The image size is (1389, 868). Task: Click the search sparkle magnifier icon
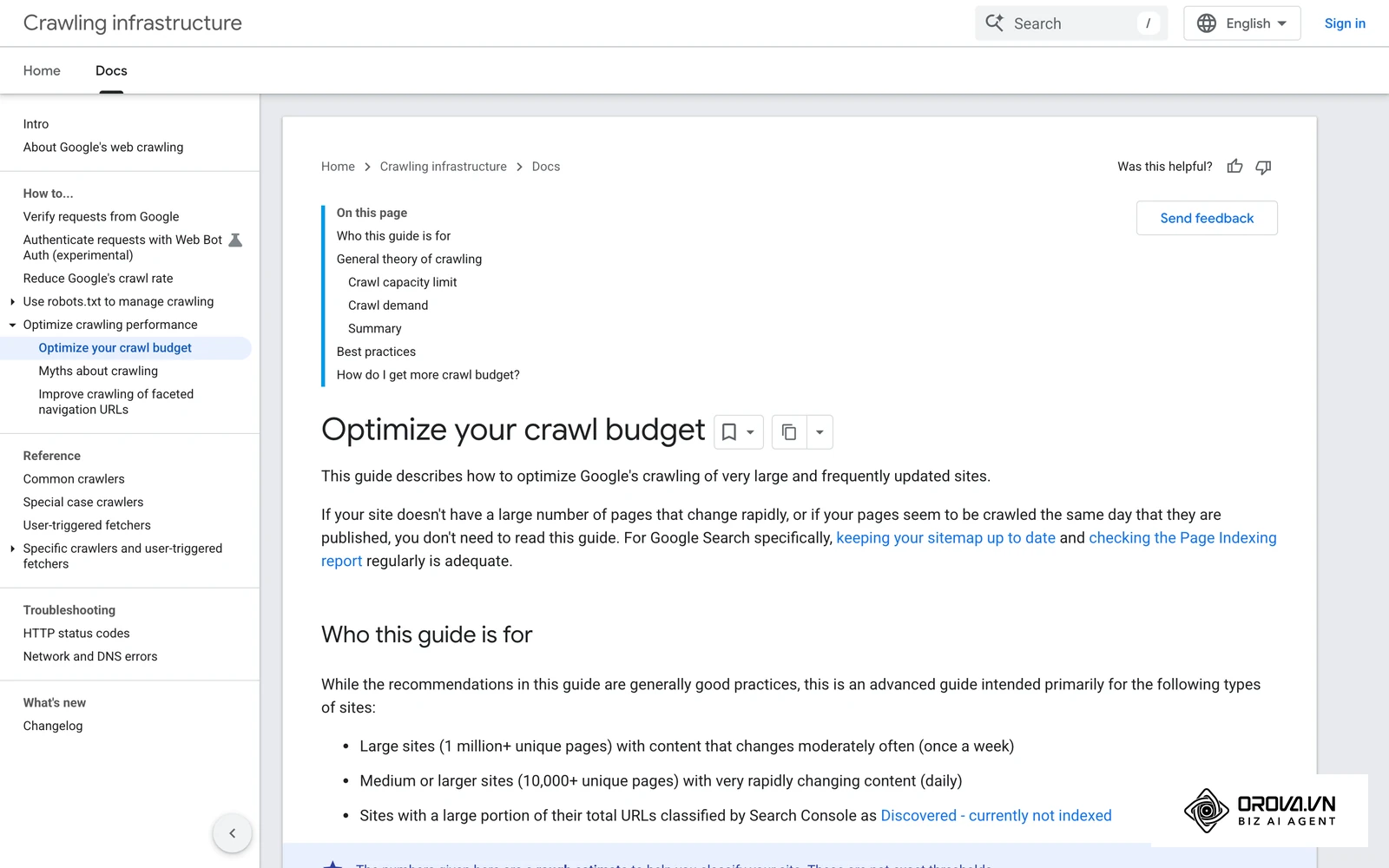pyautogui.click(x=994, y=23)
